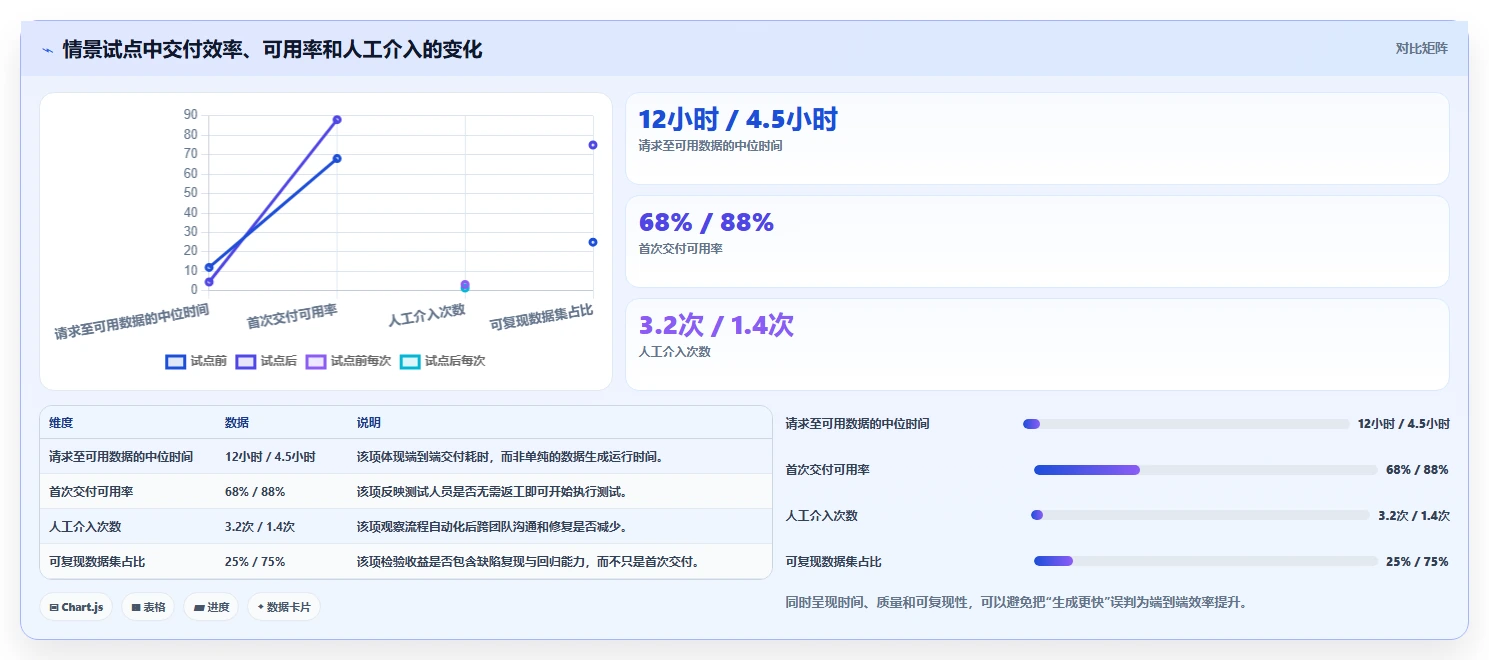Click progress label 可复现数据集占比
This screenshot has width=1489, height=660.
coord(834,561)
